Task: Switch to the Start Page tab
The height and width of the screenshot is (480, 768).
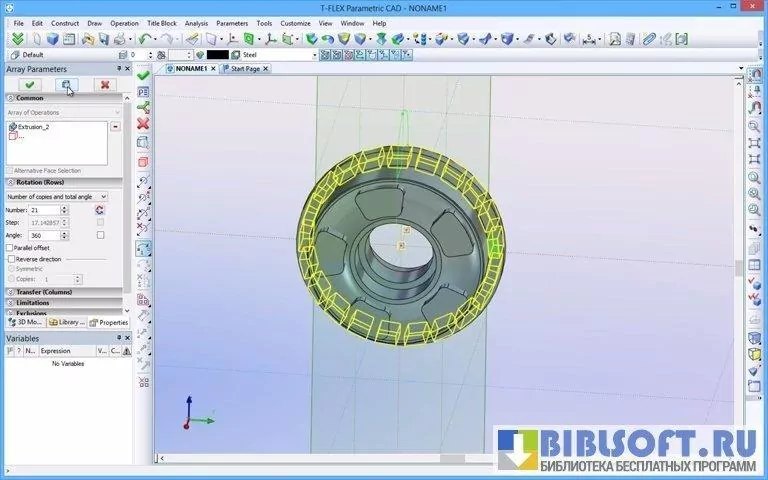Action: click(x=244, y=69)
